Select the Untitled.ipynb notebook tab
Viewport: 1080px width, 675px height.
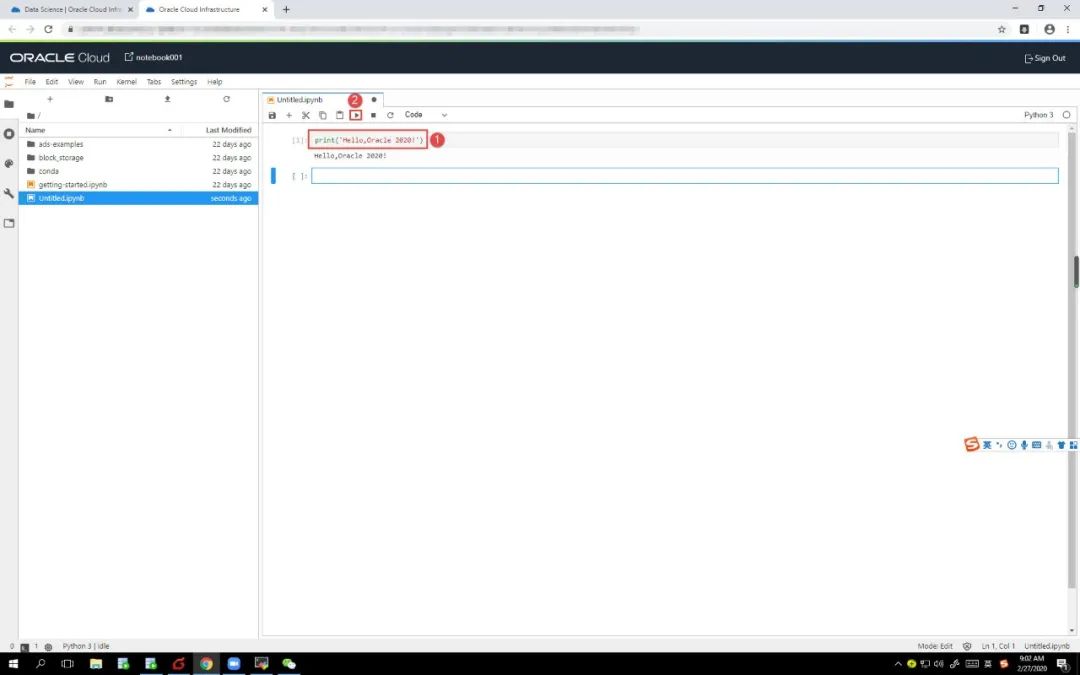coord(300,100)
